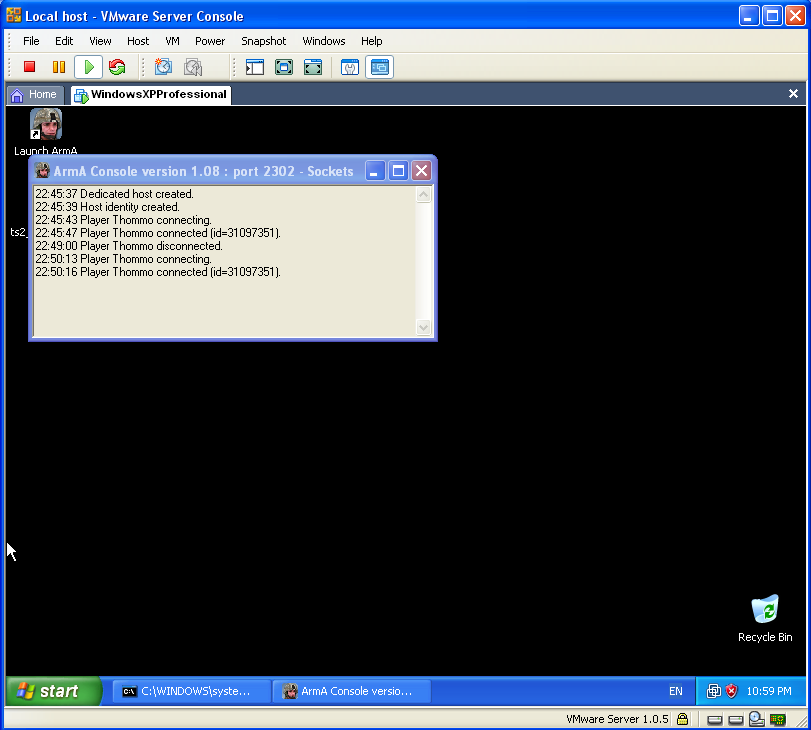Screen dimensions: 811x730
Task: Open the red security shield tray icon
Action: (731, 691)
